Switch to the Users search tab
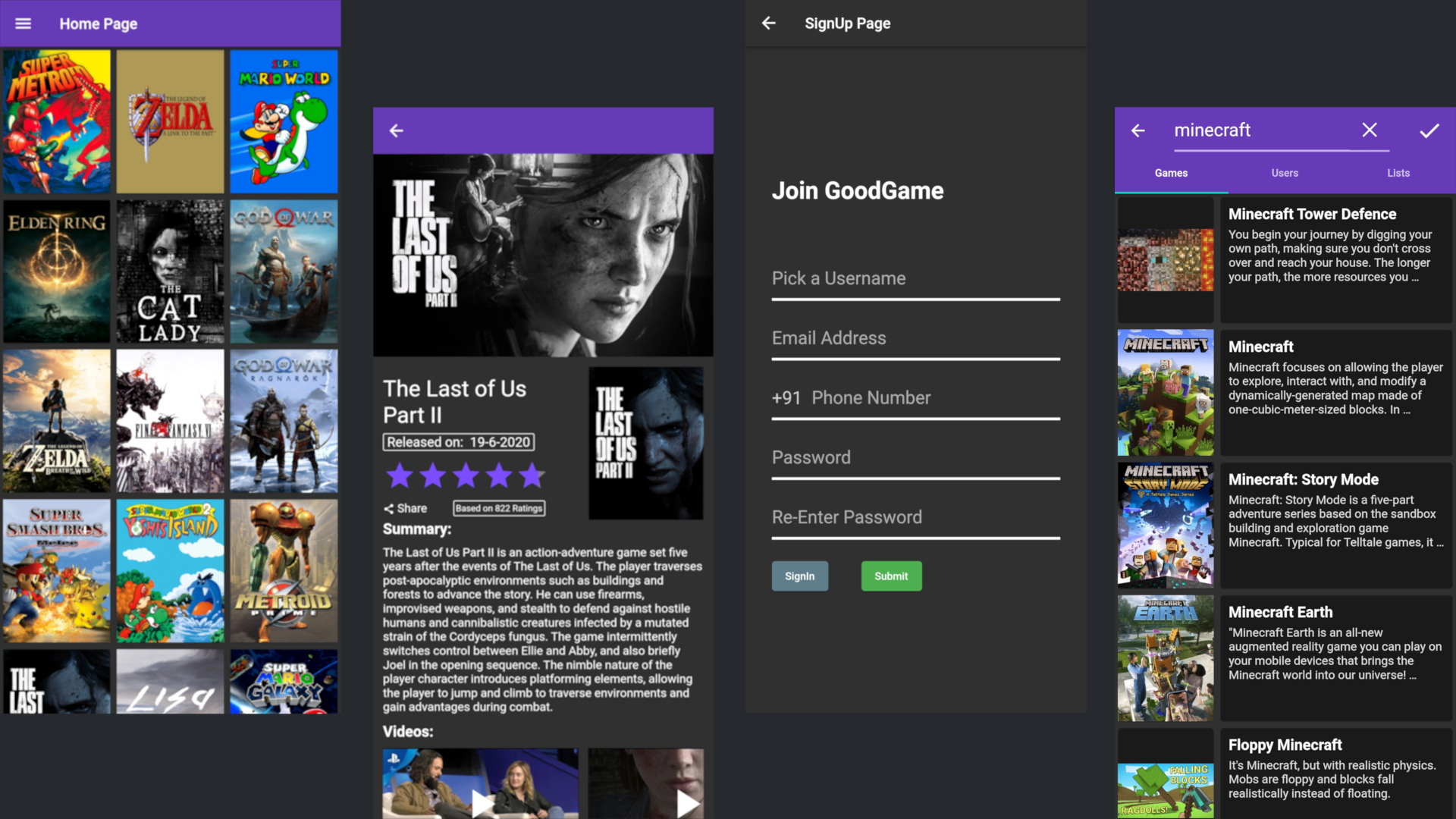This screenshot has height=819, width=1456. [1285, 173]
